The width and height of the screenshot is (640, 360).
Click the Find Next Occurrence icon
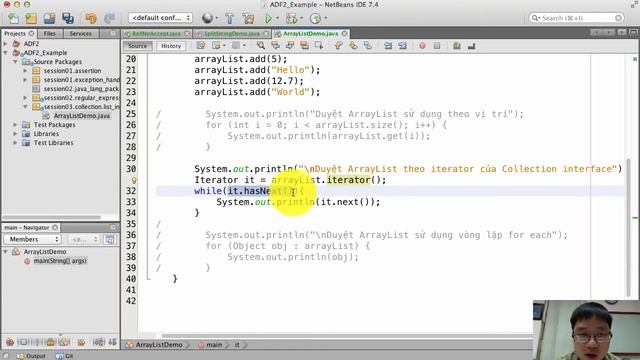point(290,46)
